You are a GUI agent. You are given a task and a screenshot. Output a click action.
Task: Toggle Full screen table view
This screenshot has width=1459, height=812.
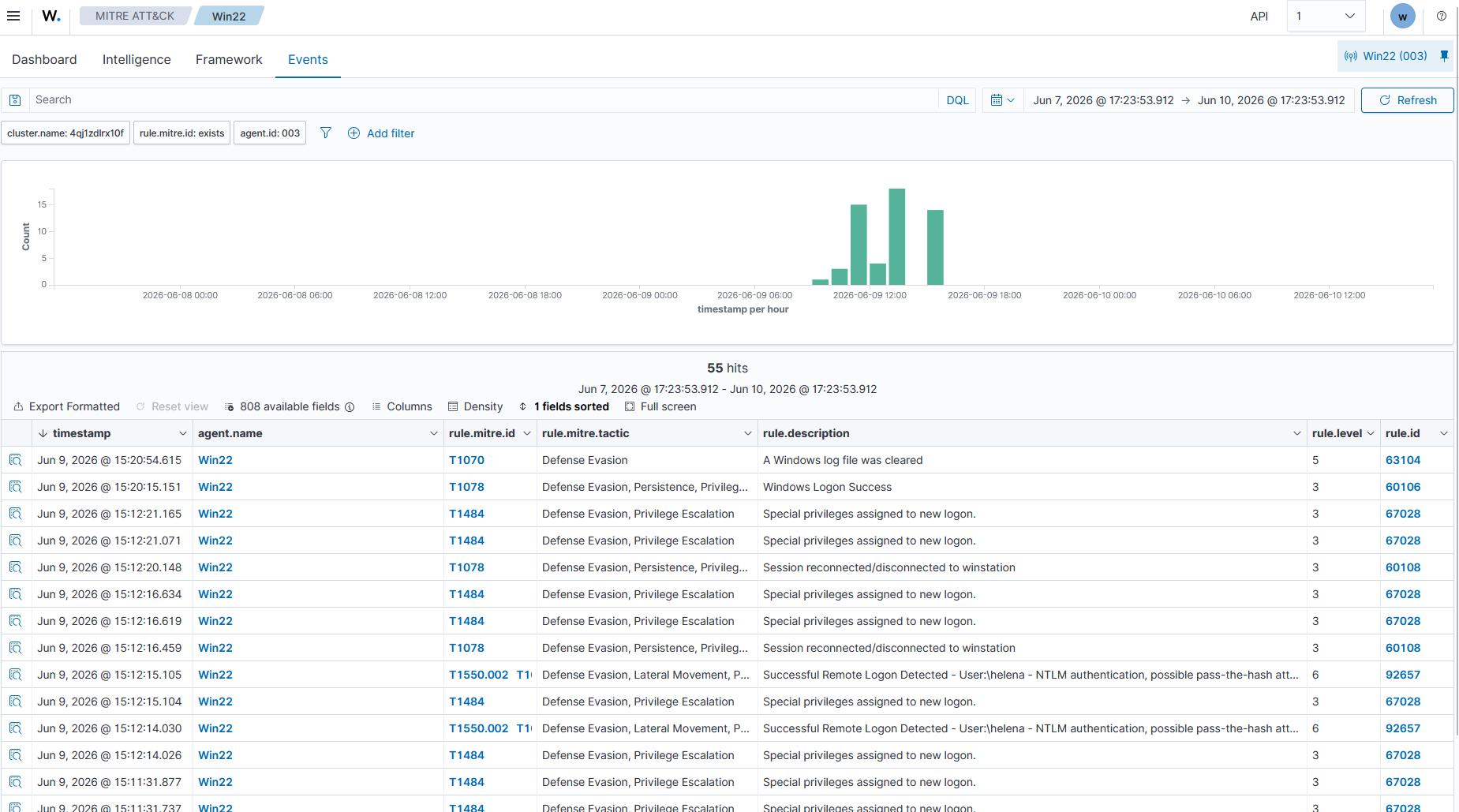(x=660, y=406)
